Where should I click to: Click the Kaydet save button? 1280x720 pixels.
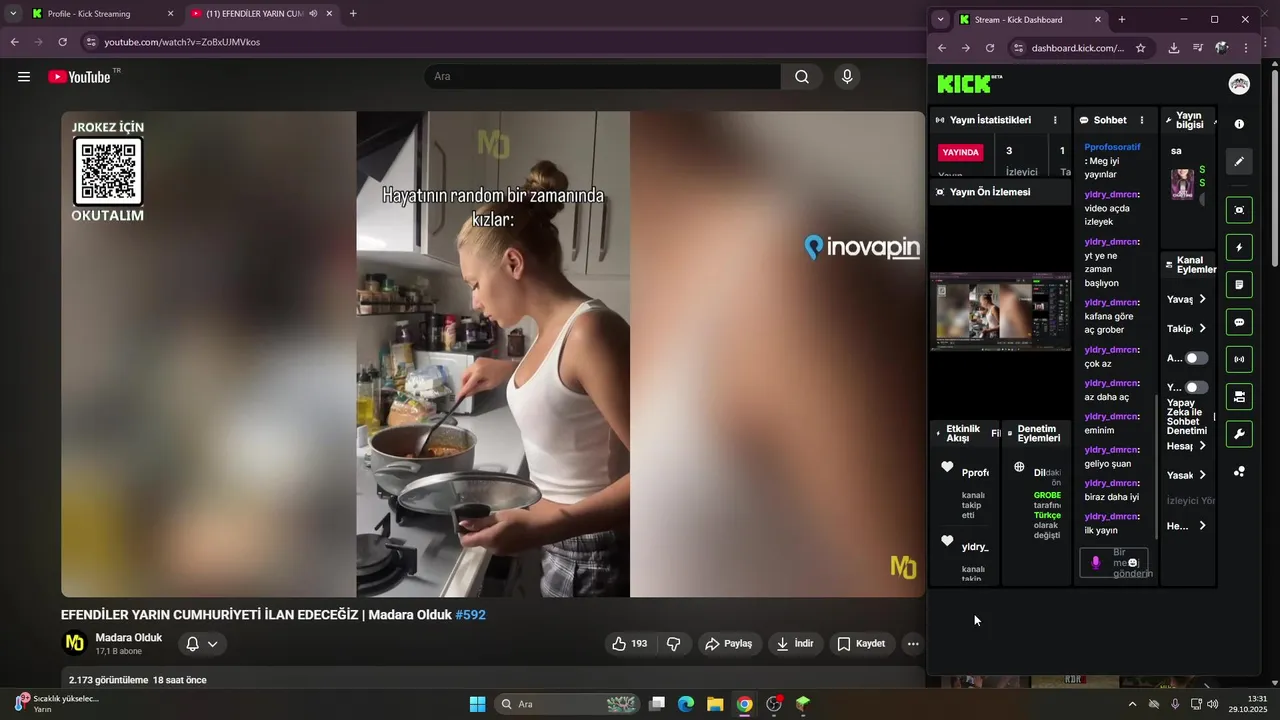(x=861, y=644)
